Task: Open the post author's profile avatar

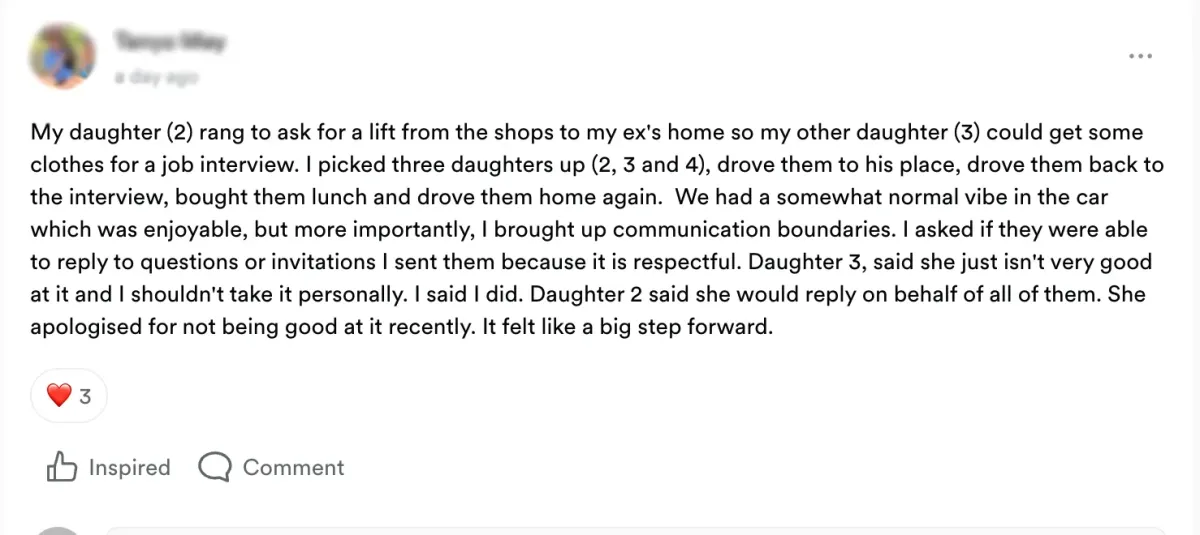Action: (x=64, y=56)
